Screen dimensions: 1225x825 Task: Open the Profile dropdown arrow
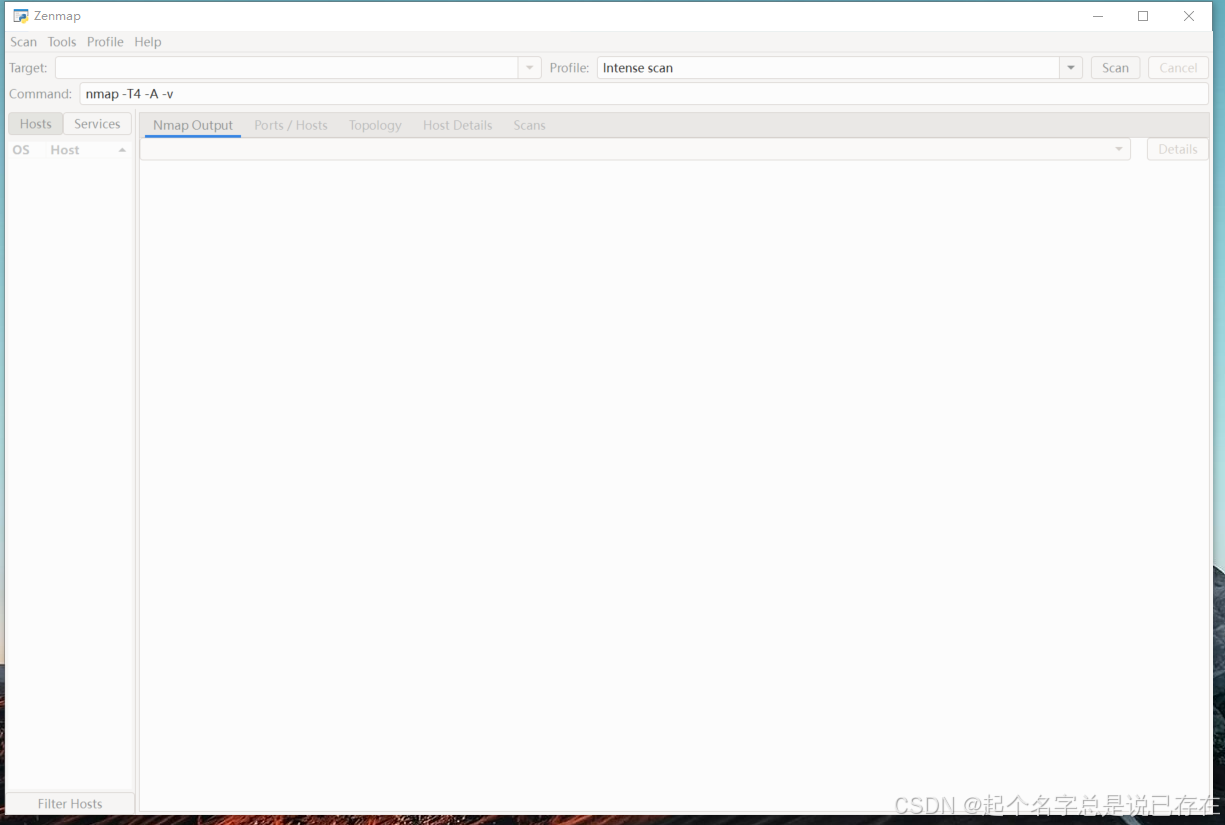[x=1071, y=68]
